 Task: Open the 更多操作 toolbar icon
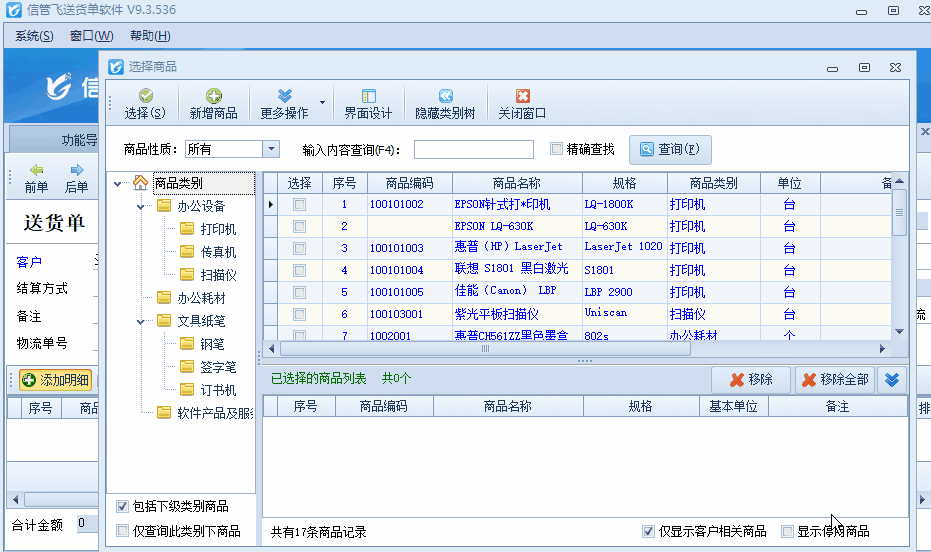[285, 96]
